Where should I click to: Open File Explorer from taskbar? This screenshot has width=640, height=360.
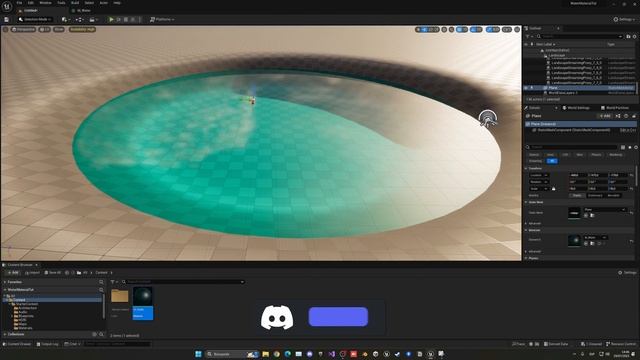point(266,354)
